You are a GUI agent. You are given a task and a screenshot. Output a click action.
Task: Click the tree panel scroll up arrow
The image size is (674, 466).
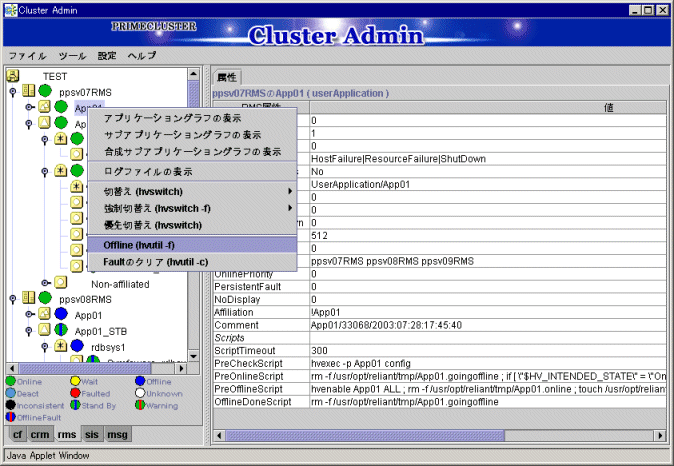tap(194, 74)
